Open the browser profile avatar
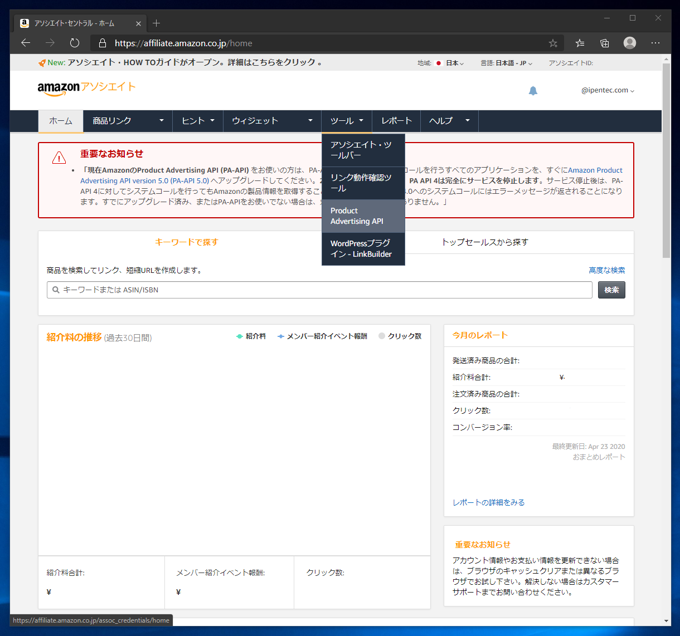The height and width of the screenshot is (636, 680). (630, 43)
